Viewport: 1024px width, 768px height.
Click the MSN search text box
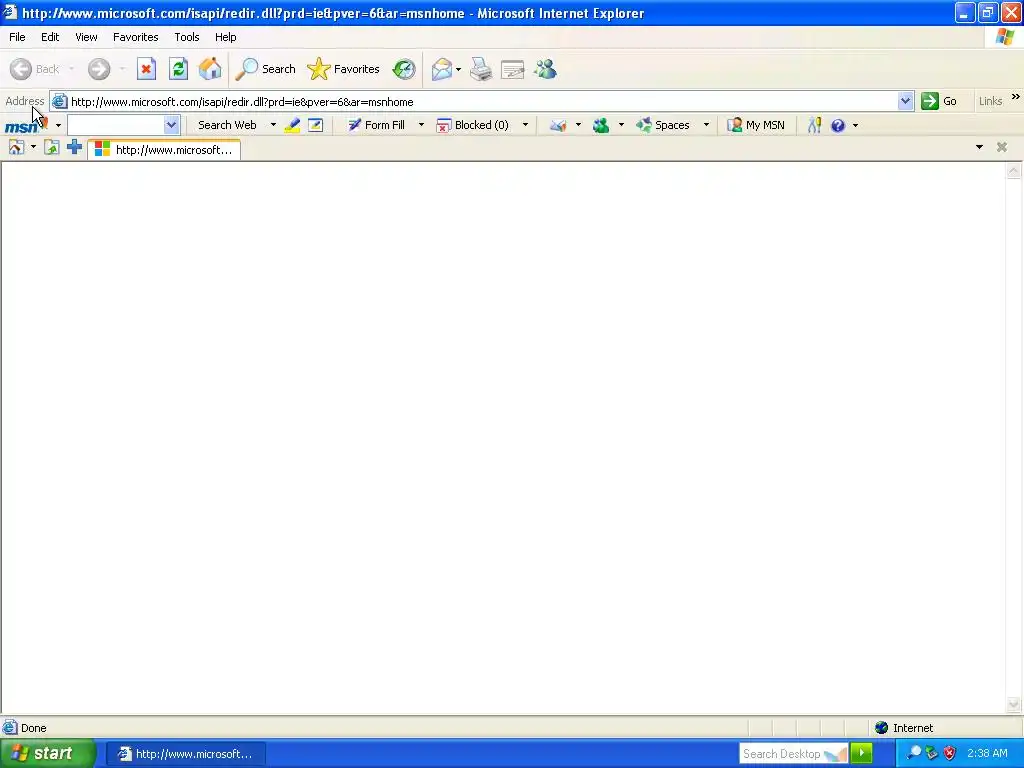[116, 125]
